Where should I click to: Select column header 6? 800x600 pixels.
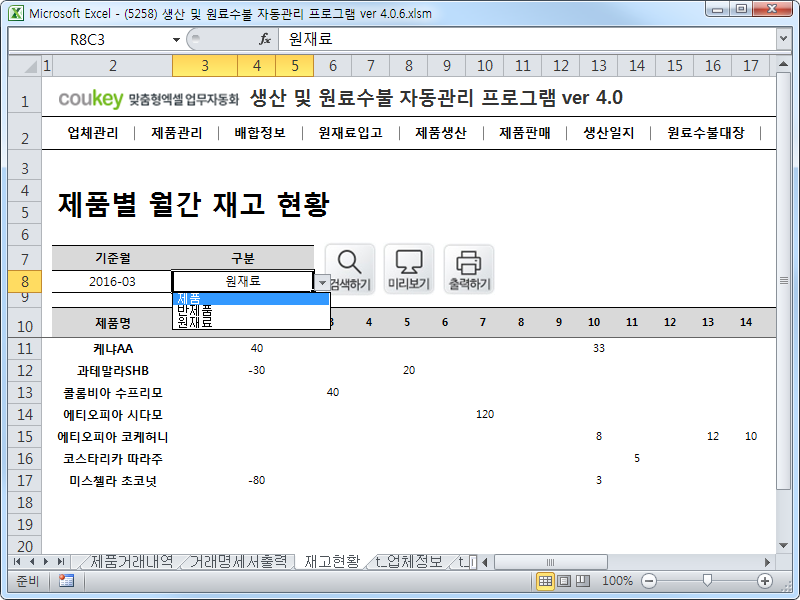point(333,66)
